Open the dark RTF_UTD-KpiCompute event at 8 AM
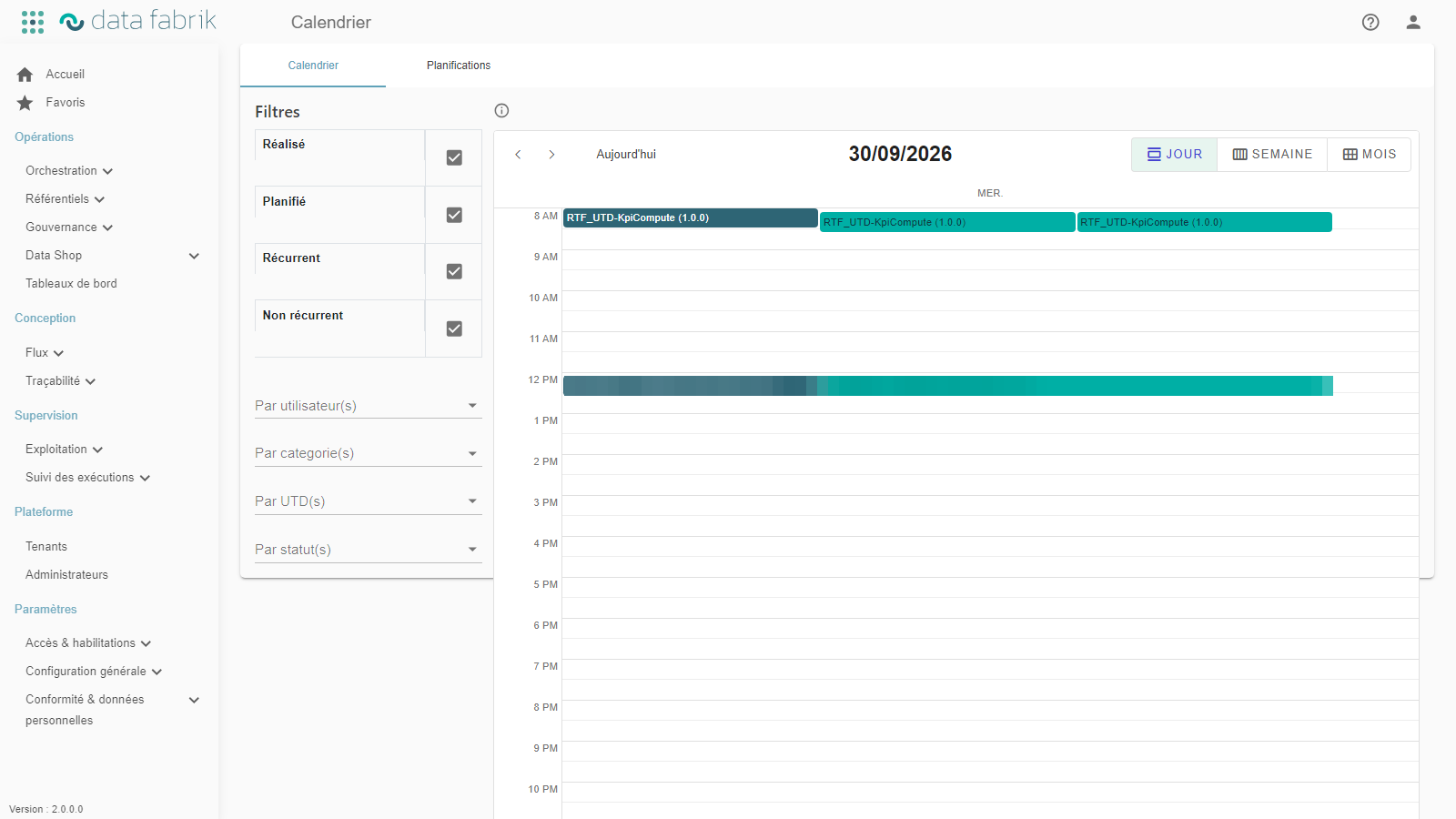This screenshot has width=1456, height=819. [690, 217]
